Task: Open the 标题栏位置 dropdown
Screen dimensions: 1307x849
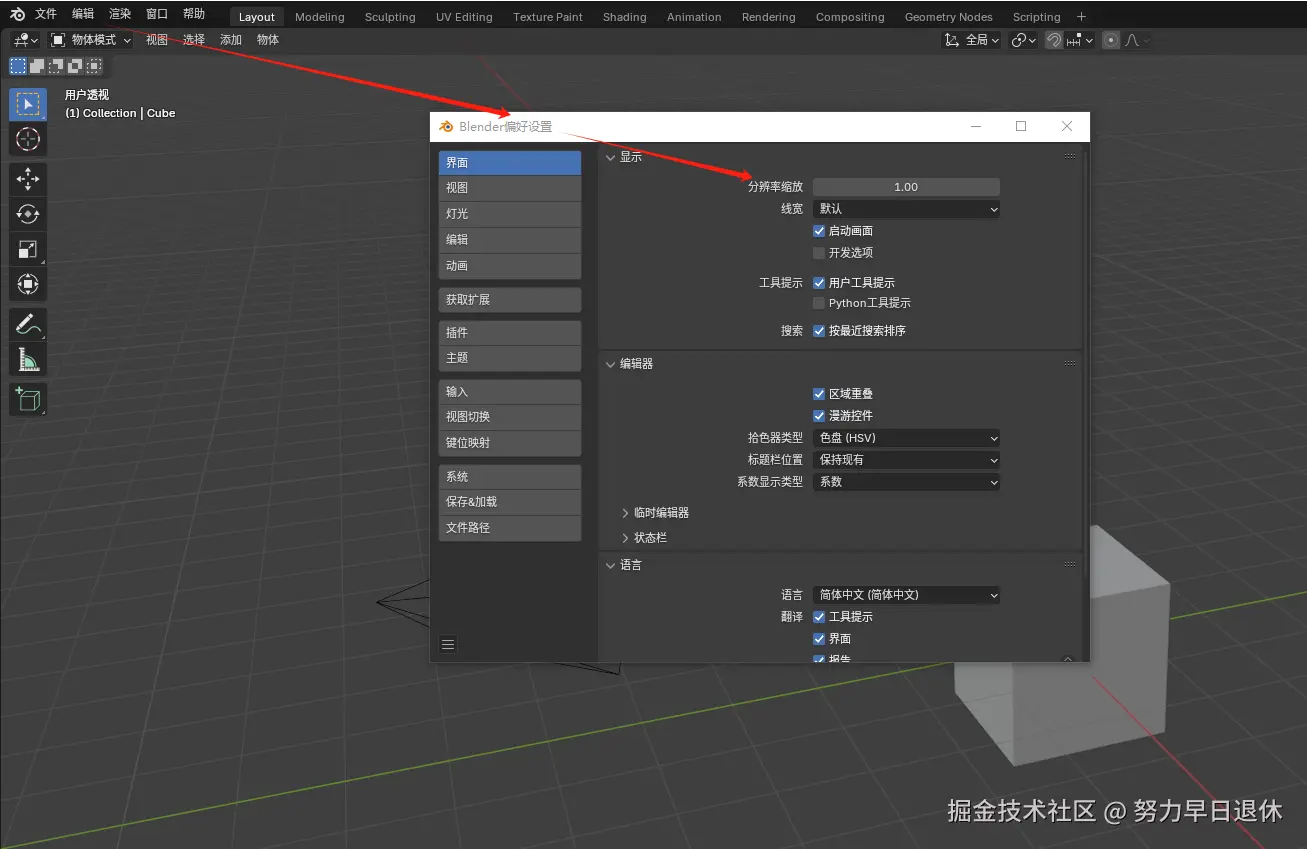Action: (906, 460)
